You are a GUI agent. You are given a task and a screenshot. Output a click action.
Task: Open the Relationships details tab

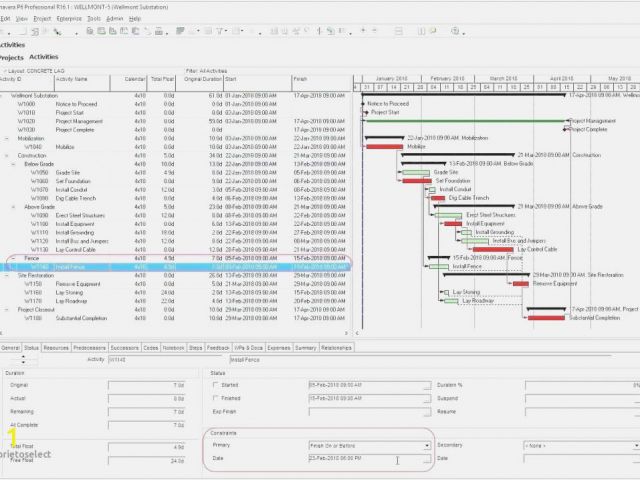click(x=336, y=347)
